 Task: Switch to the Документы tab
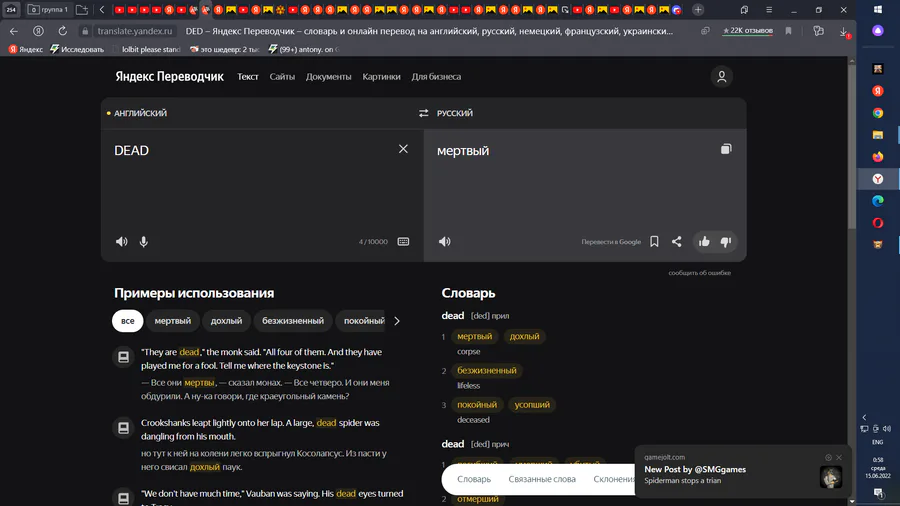click(328, 76)
